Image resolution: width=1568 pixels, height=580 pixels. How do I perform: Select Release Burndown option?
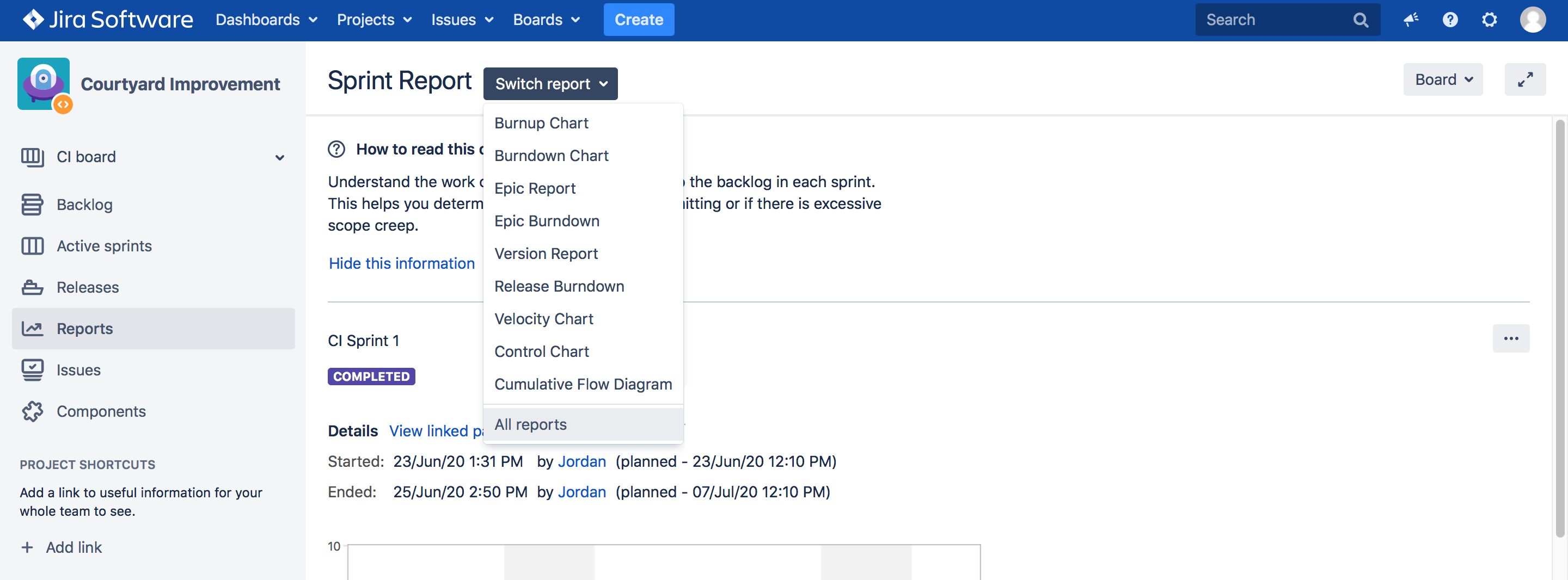(x=583, y=287)
